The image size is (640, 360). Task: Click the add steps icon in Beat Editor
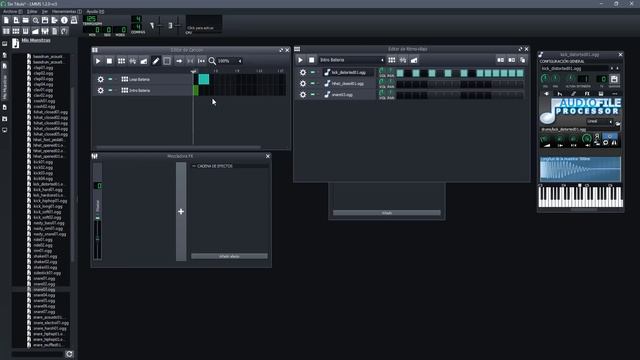click(x=511, y=60)
